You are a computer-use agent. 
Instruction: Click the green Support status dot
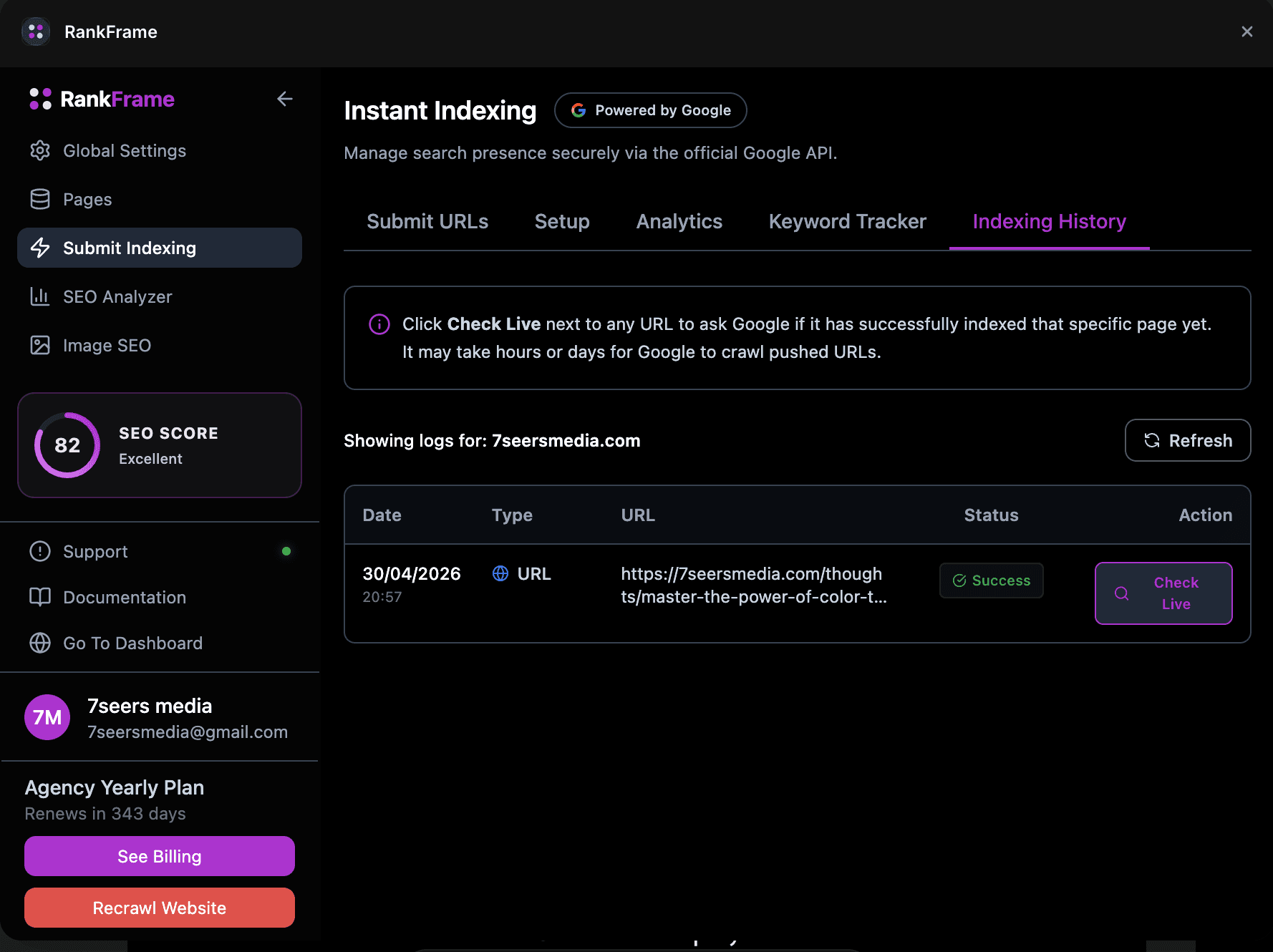tap(286, 551)
